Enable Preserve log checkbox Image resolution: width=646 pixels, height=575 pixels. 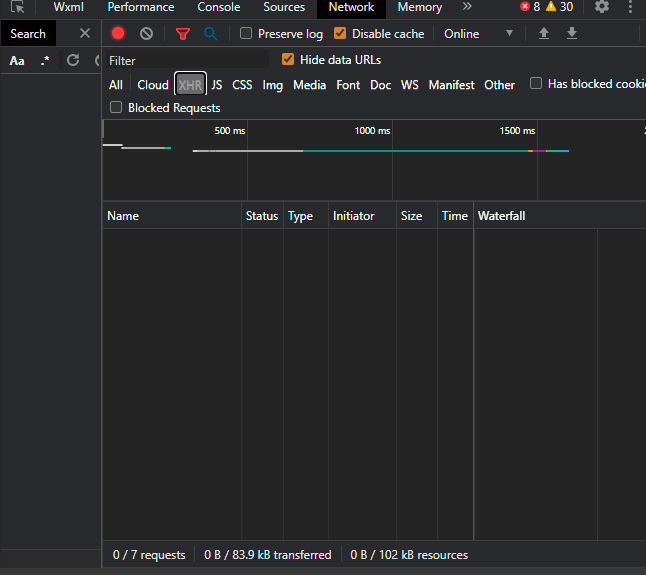click(246, 33)
